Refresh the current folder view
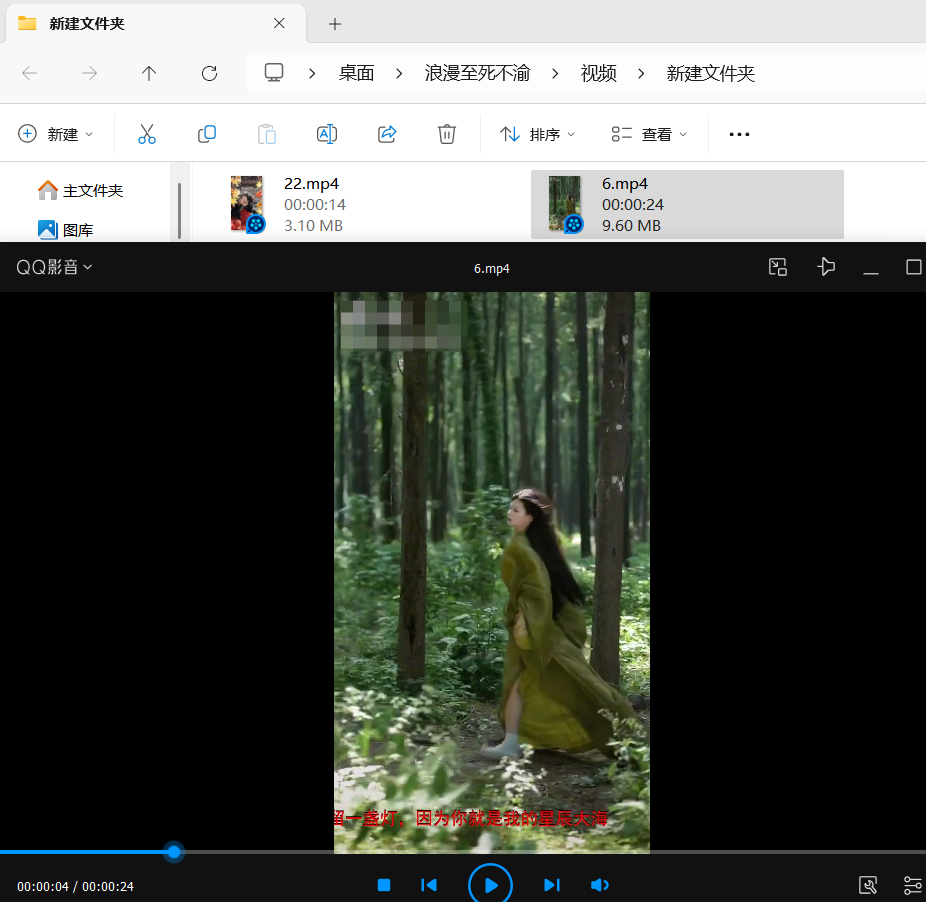The image size is (926, 902). tap(209, 73)
